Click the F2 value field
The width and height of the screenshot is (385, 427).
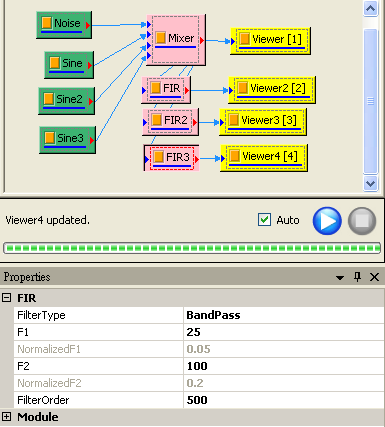coord(283,366)
